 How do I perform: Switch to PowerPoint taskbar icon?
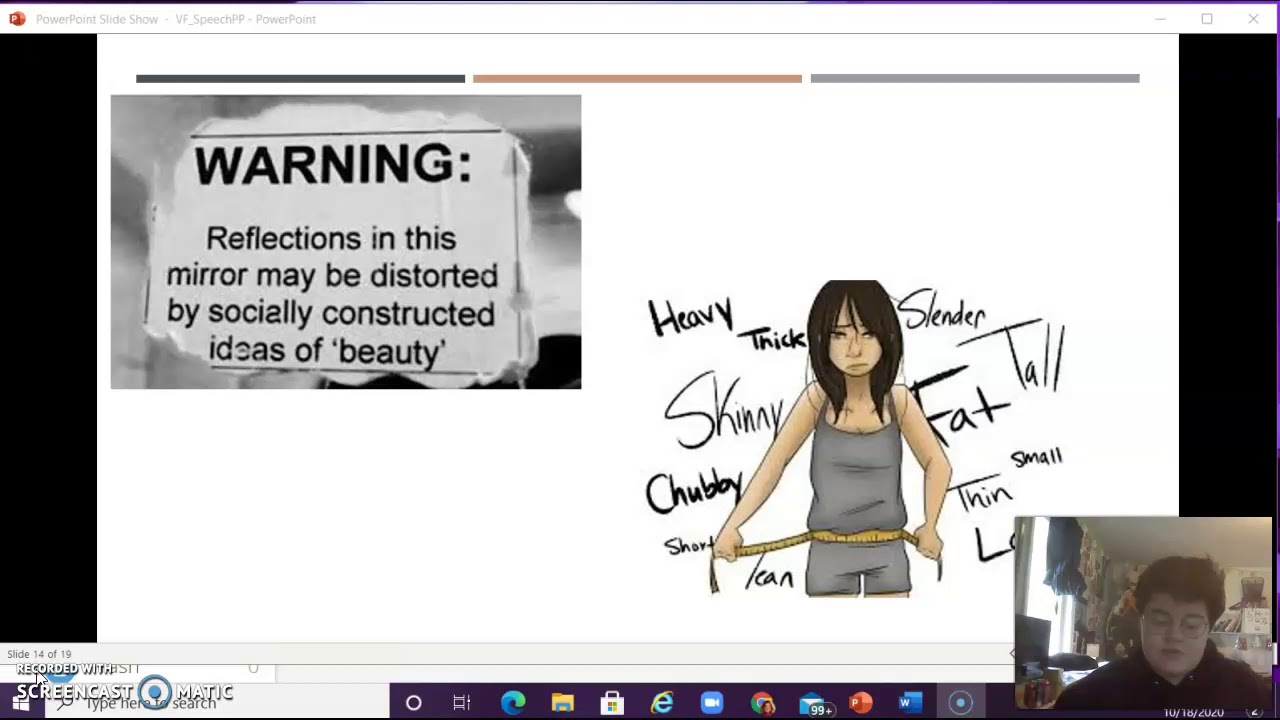point(861,703)
